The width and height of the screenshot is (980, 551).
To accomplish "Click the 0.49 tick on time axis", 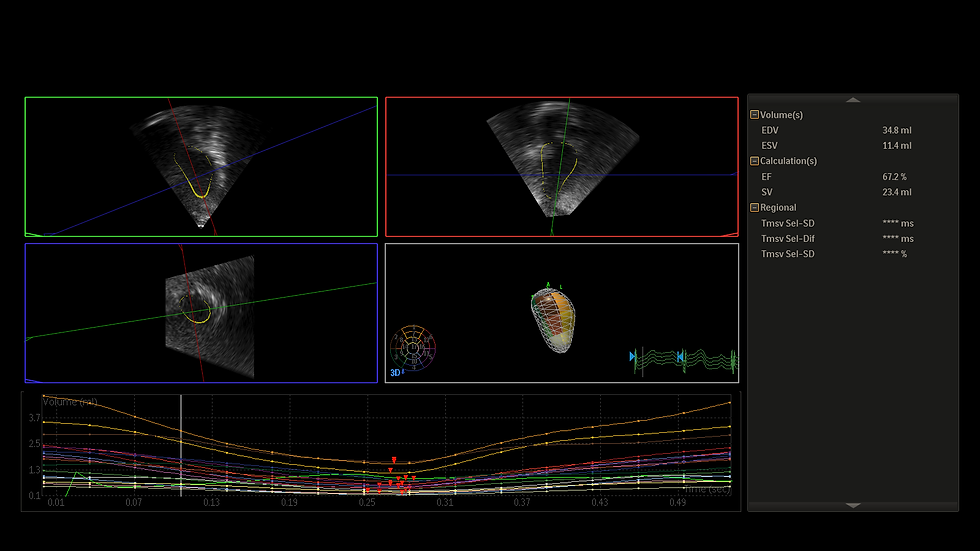I will coord(678,502).
